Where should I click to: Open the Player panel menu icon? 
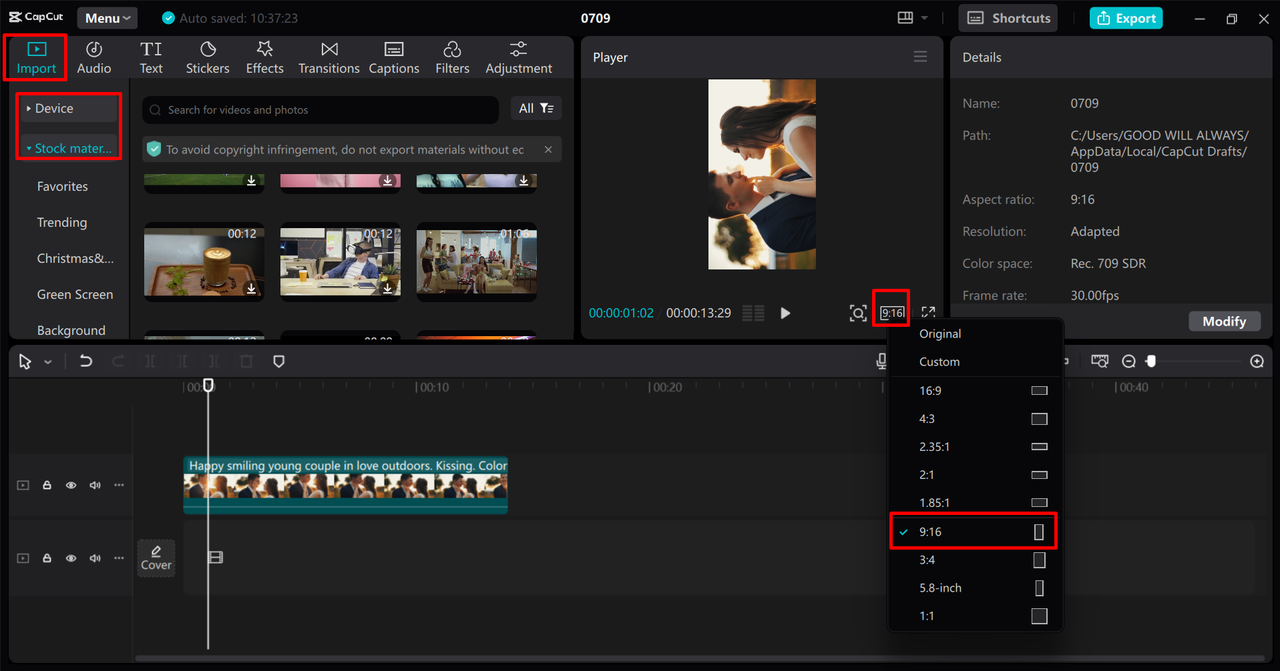click(920, 57)
